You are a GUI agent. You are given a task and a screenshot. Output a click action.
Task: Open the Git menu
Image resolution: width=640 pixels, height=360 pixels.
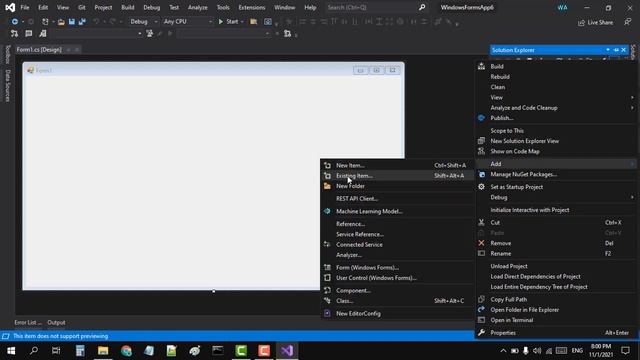pyautogui.click(x=82, y=7)
